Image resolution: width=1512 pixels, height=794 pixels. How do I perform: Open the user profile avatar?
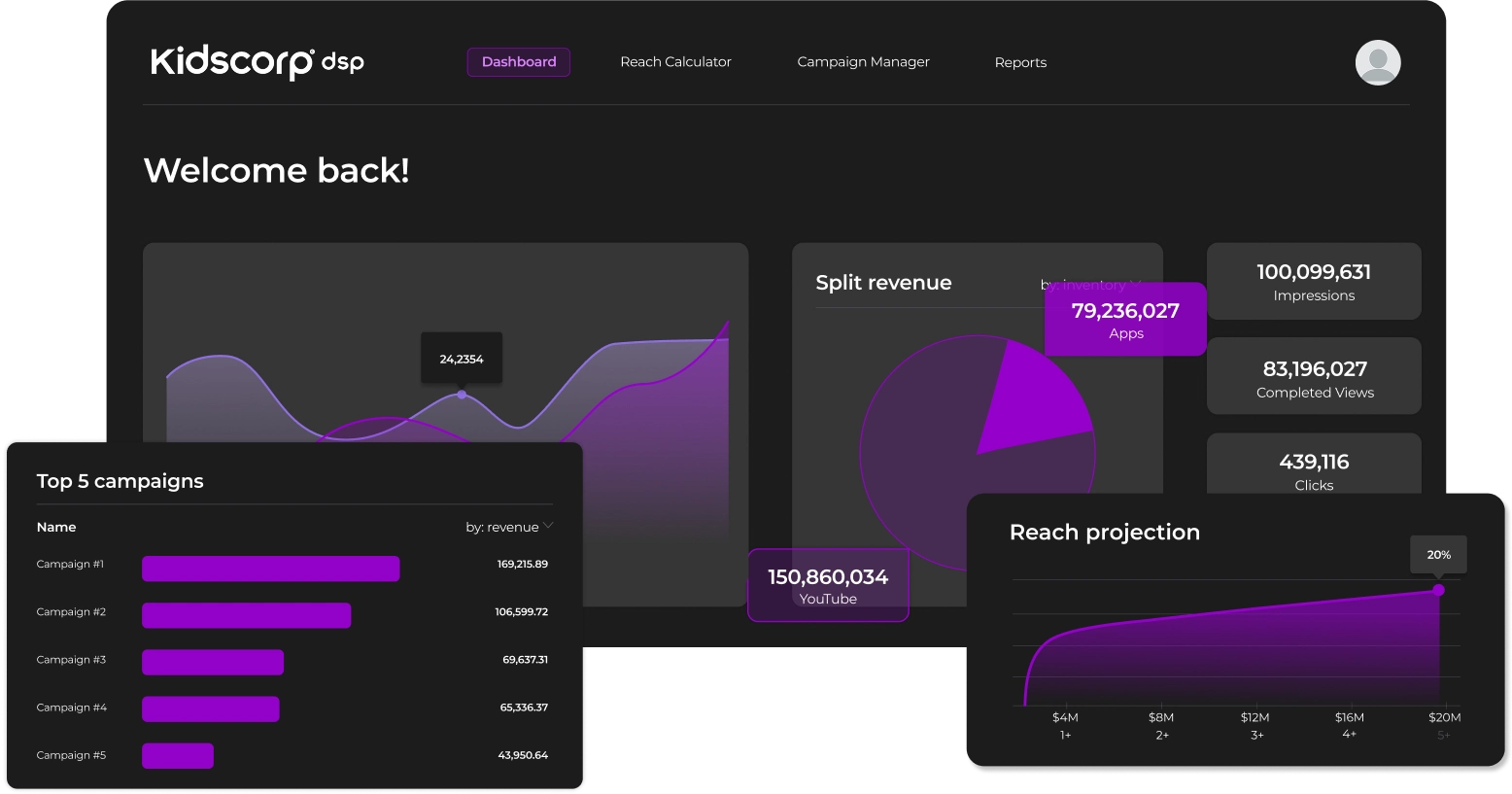point(1378,62)
